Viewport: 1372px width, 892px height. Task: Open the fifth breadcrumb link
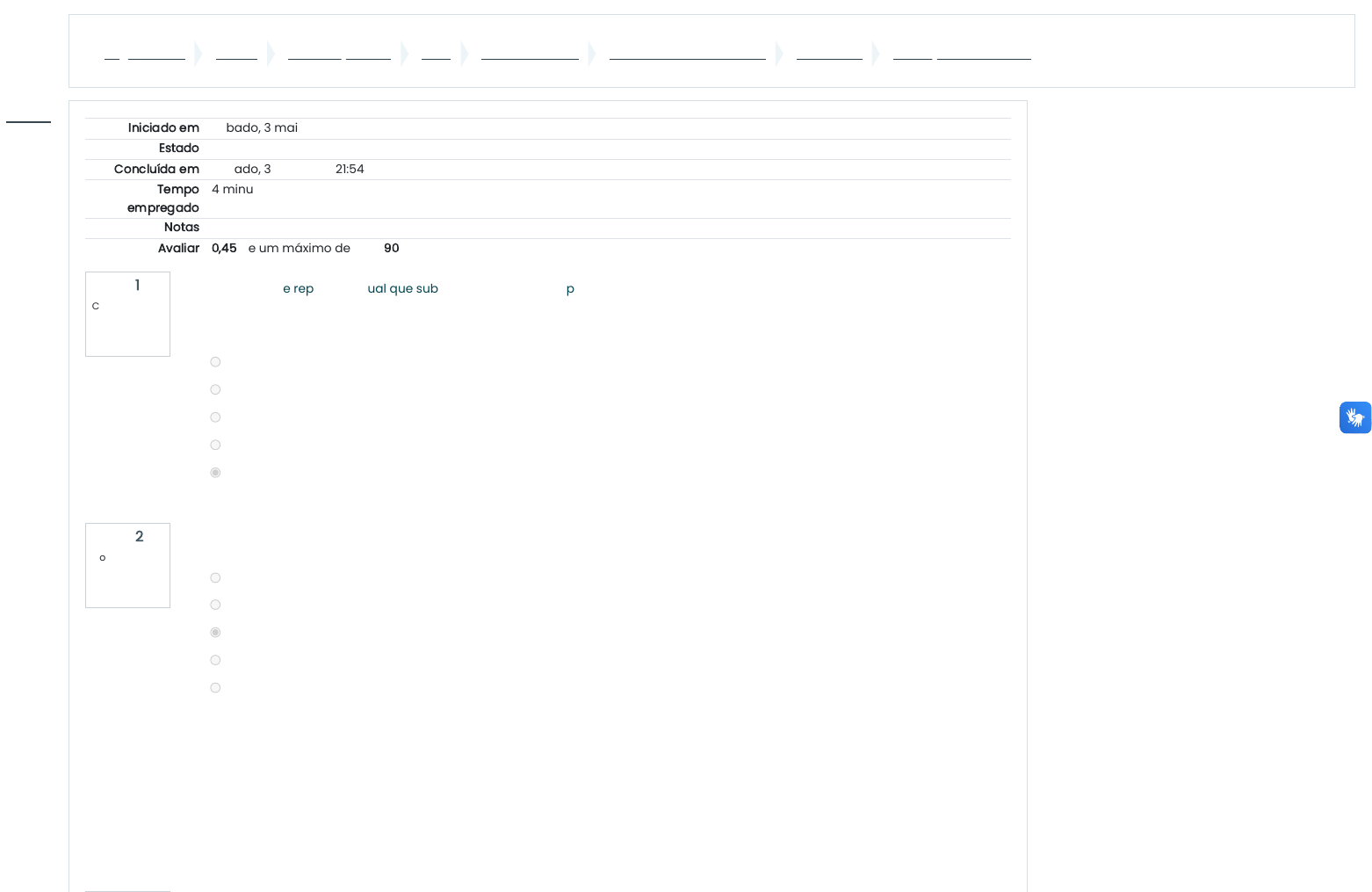(x=530, y=54)
